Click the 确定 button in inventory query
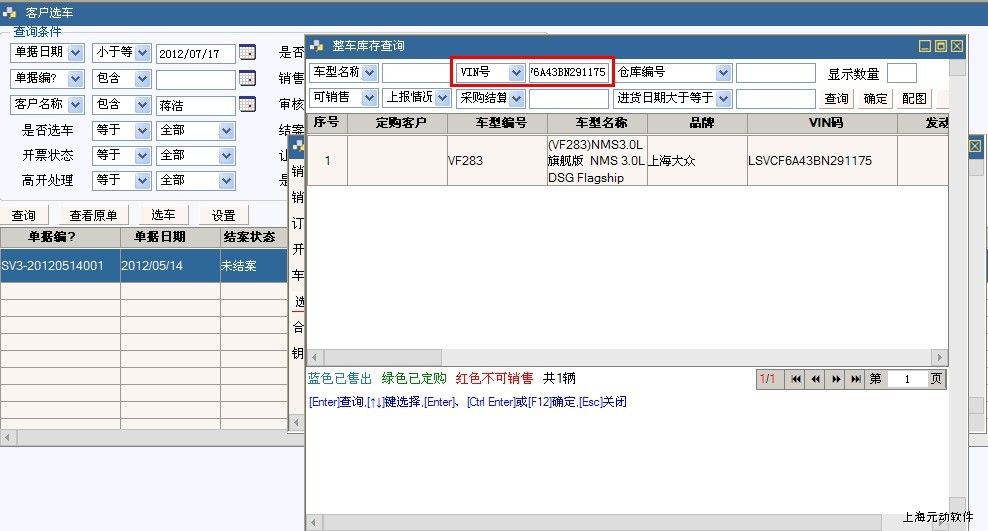The height and width of the screenshot is (531, 988). pyautogui.click(x=875, y=99)
